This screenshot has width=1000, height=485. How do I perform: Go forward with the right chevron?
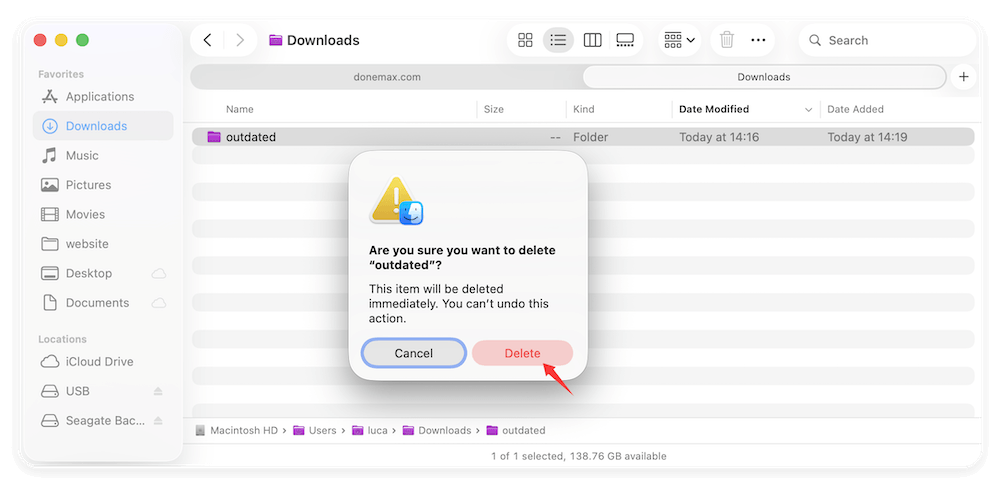[240, 40]
